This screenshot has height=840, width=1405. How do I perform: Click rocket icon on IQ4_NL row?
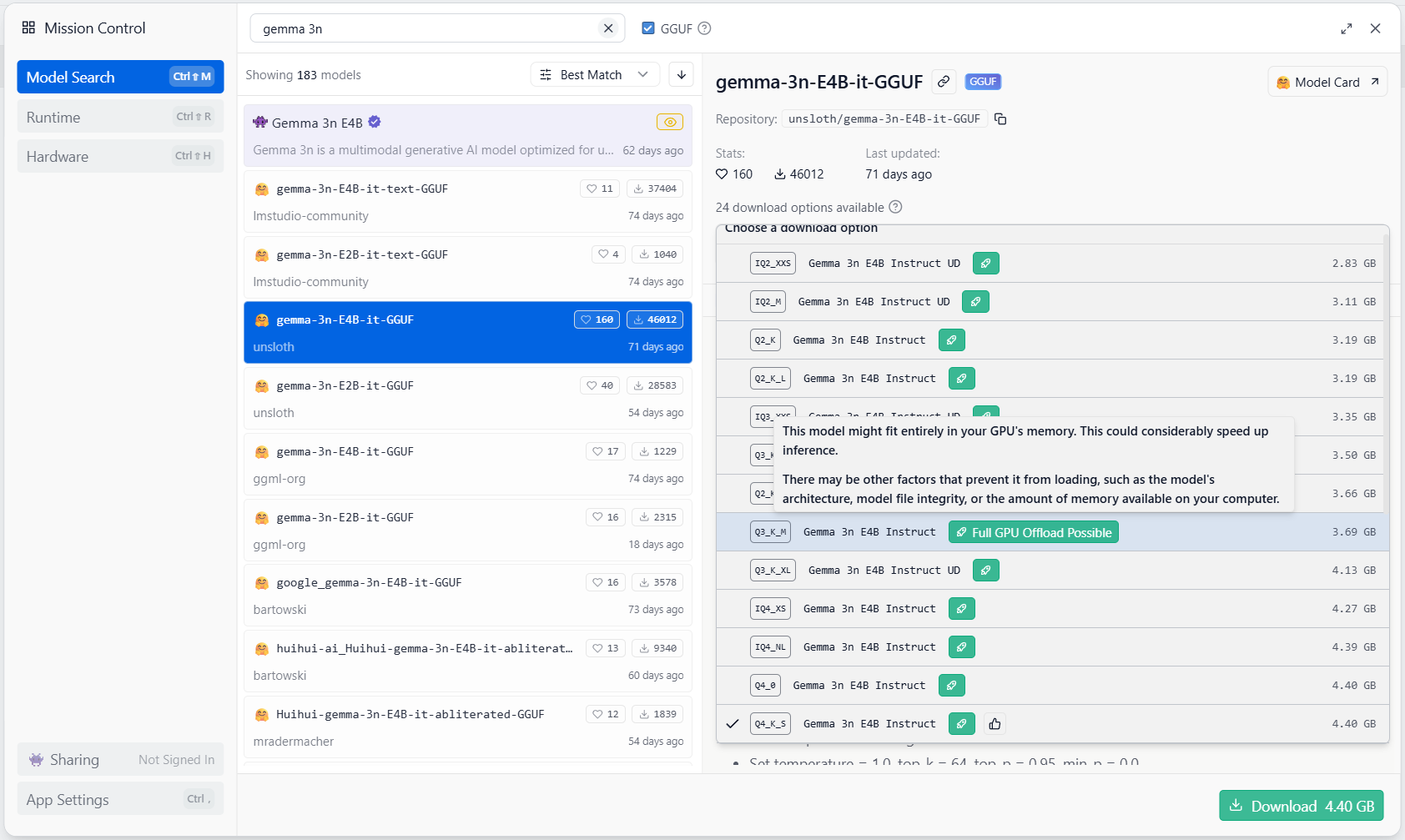tap(961, 647)
